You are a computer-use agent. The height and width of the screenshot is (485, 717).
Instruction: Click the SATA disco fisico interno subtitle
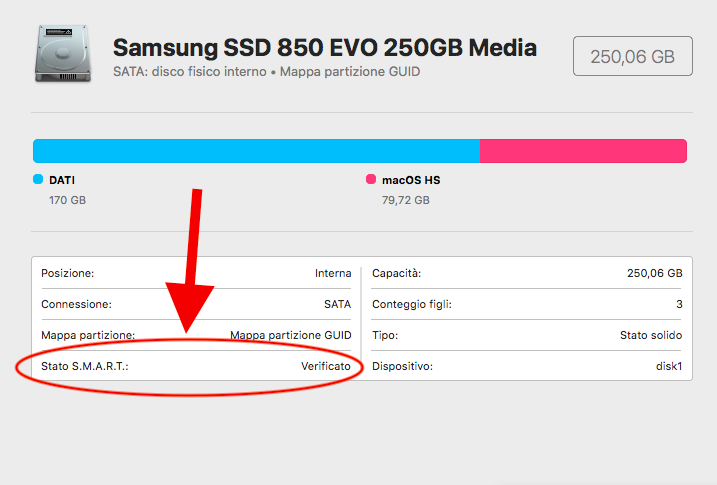click(190, 72)
